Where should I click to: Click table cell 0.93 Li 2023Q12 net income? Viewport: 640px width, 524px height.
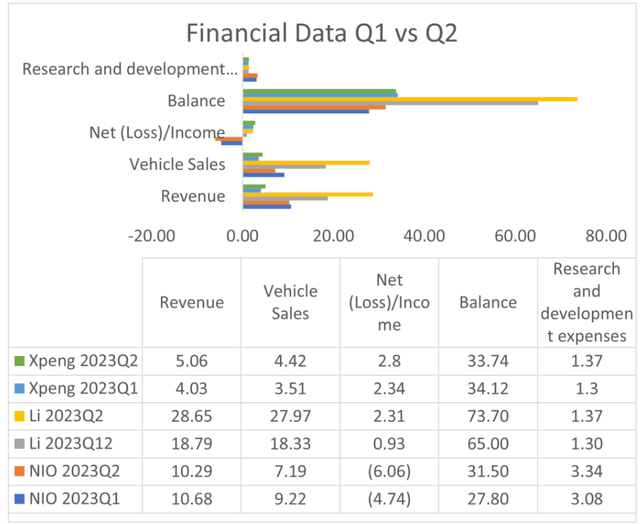click(389, 444)
